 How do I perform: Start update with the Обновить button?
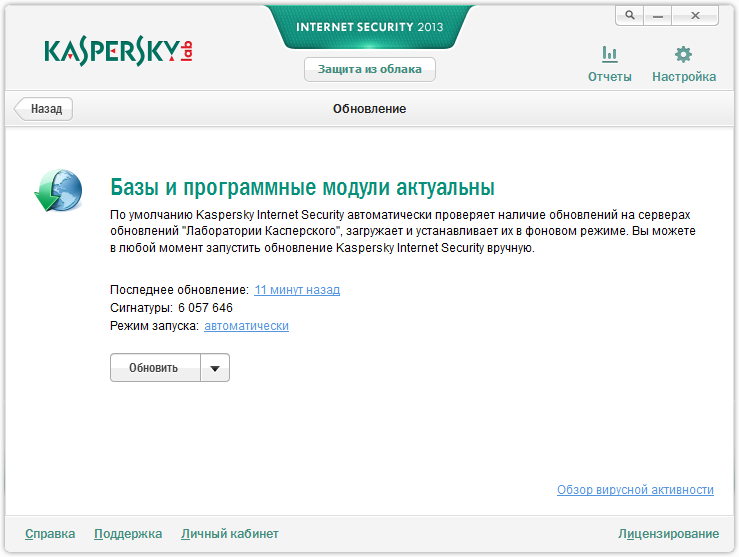[155, 368]
